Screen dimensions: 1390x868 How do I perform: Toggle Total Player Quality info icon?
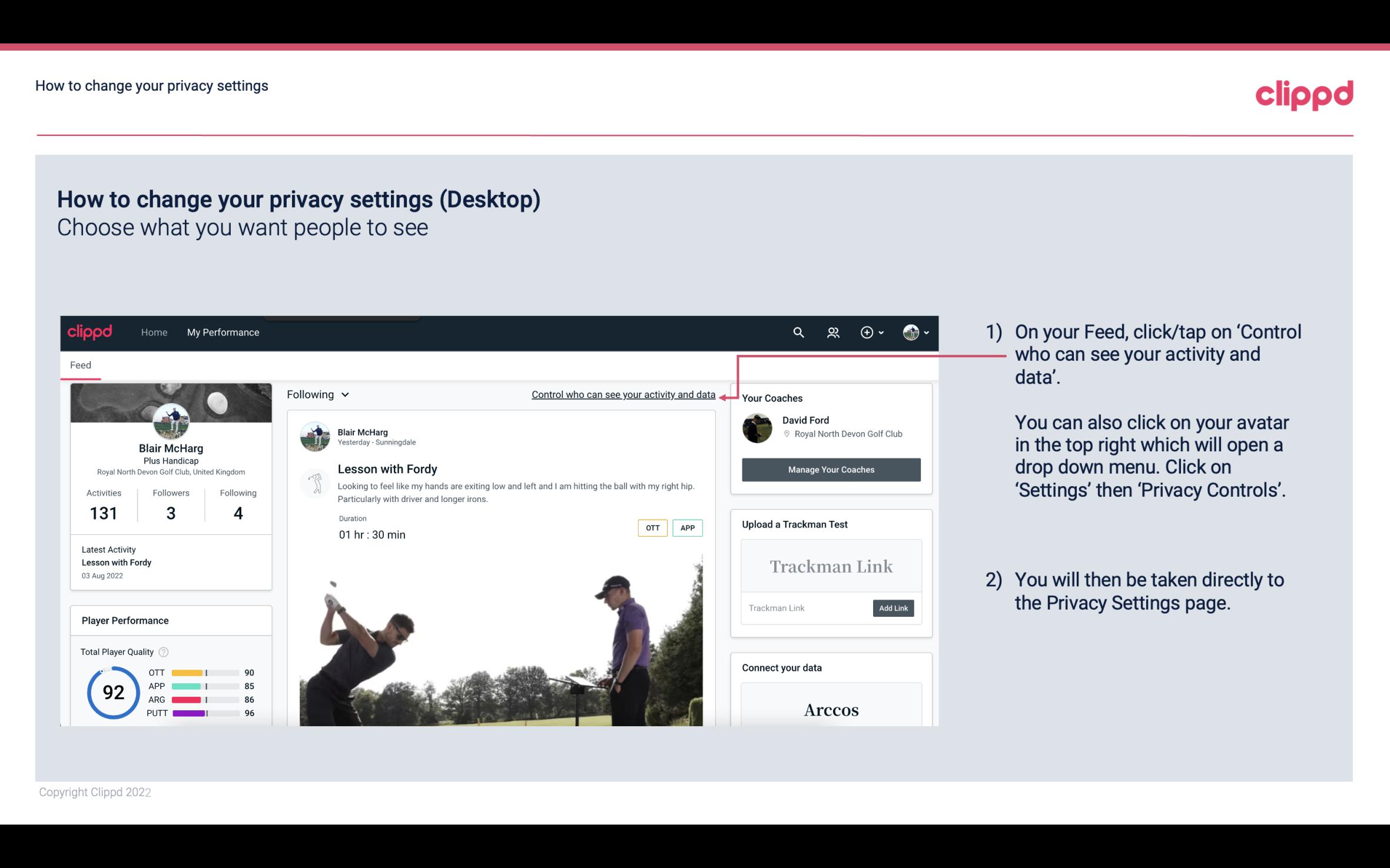tap(163, 651)
